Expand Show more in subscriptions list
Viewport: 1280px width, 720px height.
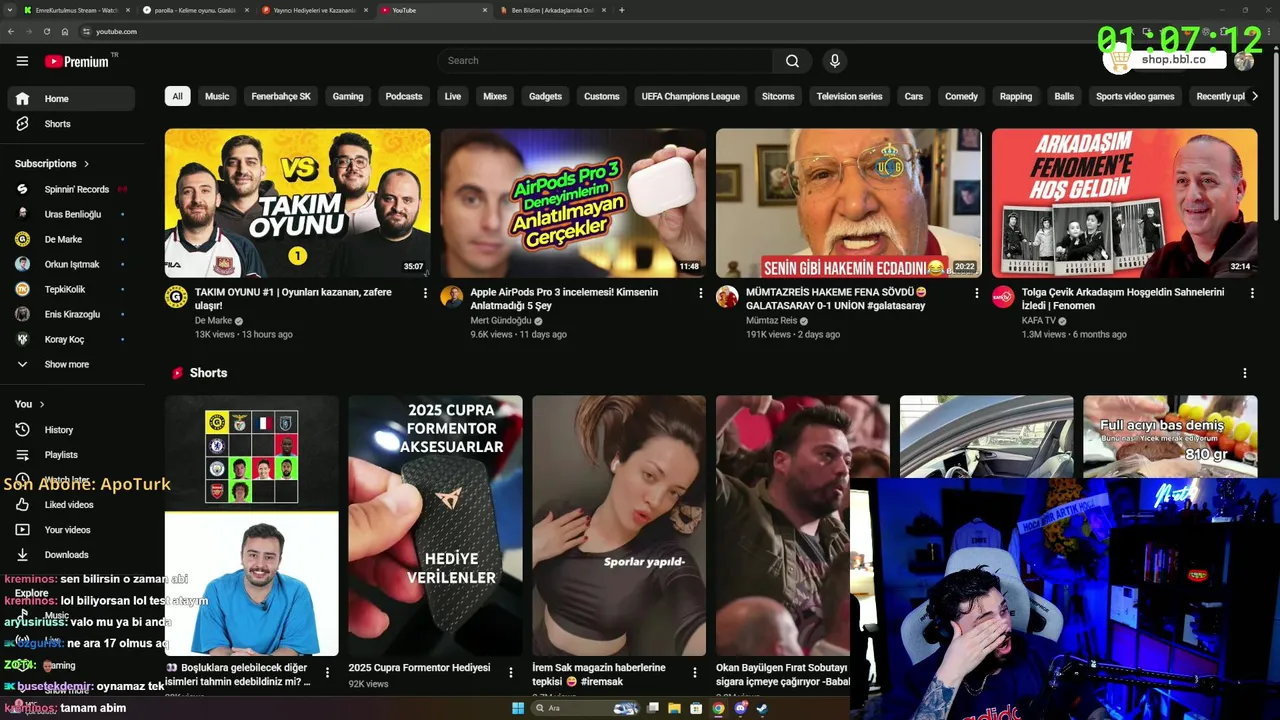pos(71,365)
